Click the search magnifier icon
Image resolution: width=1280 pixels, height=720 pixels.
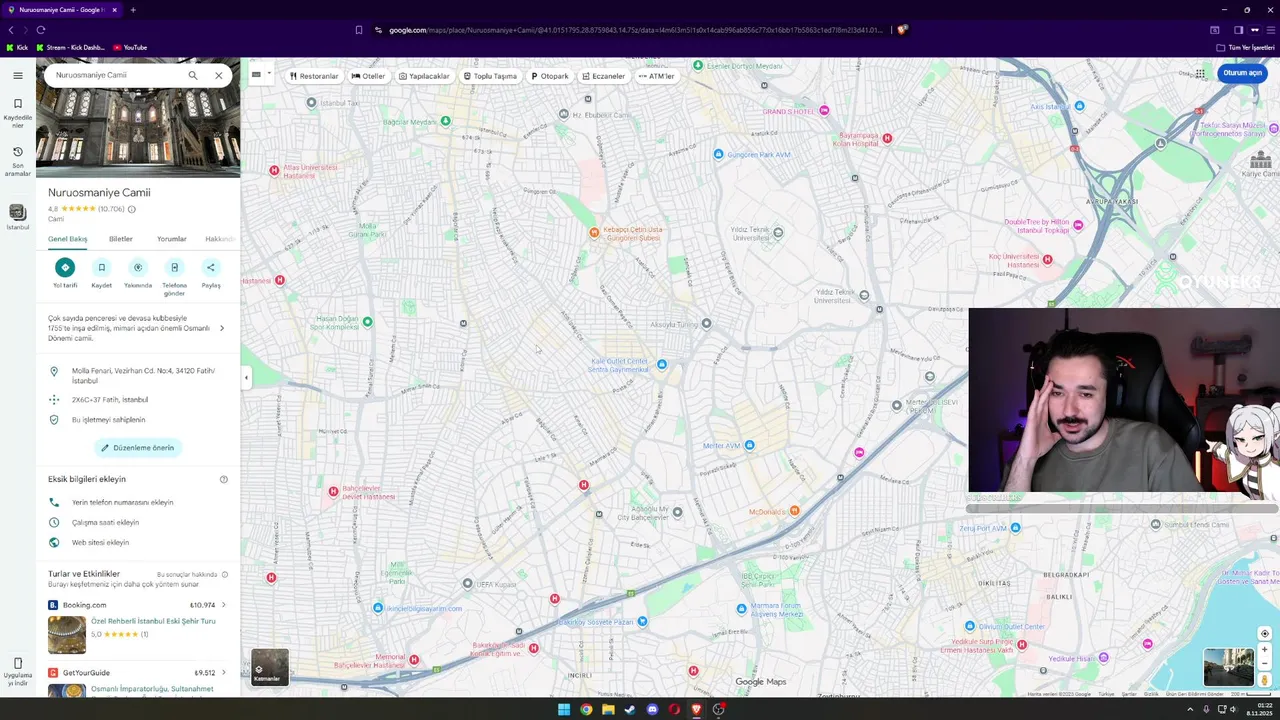193,75
